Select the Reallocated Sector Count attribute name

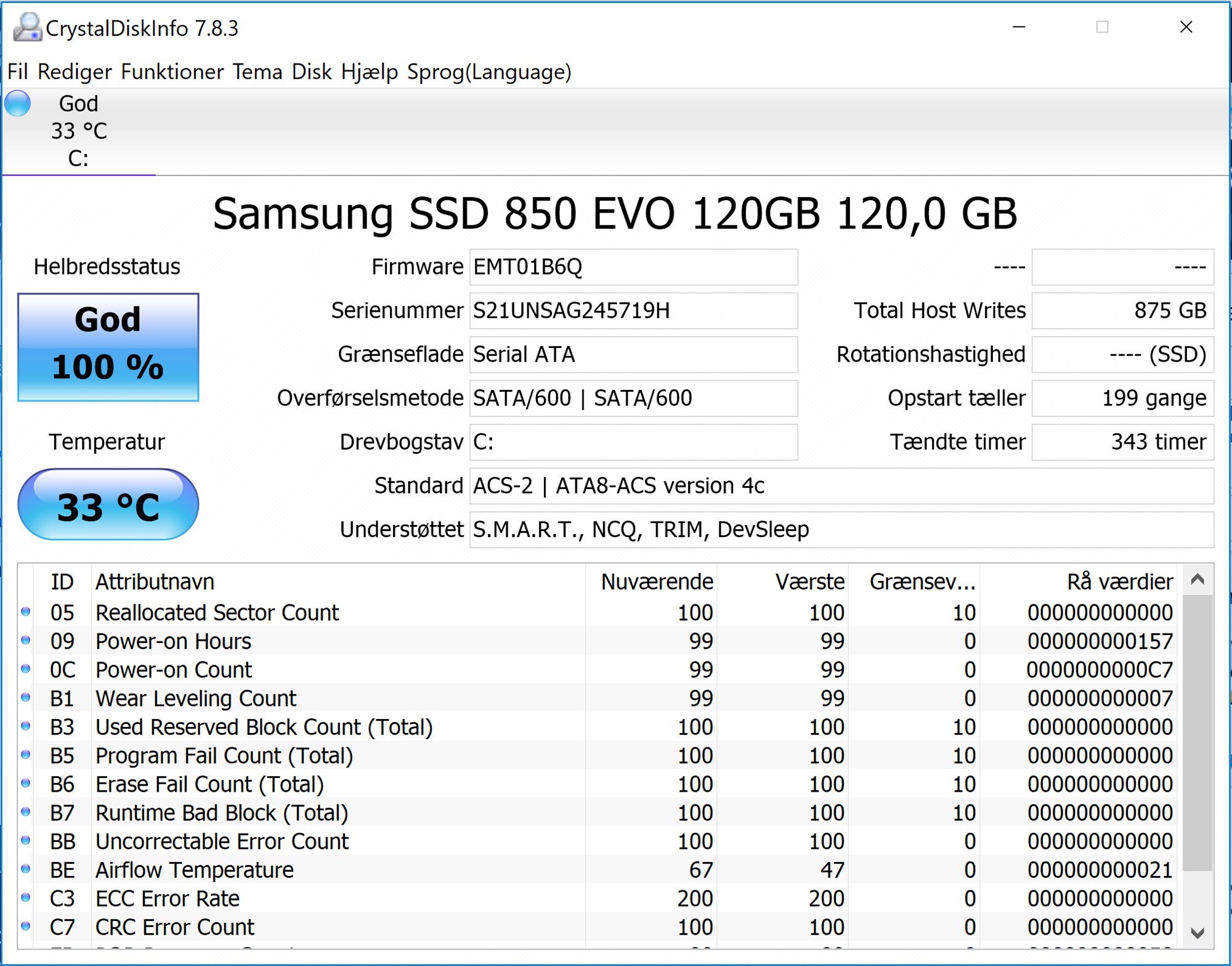217,613
